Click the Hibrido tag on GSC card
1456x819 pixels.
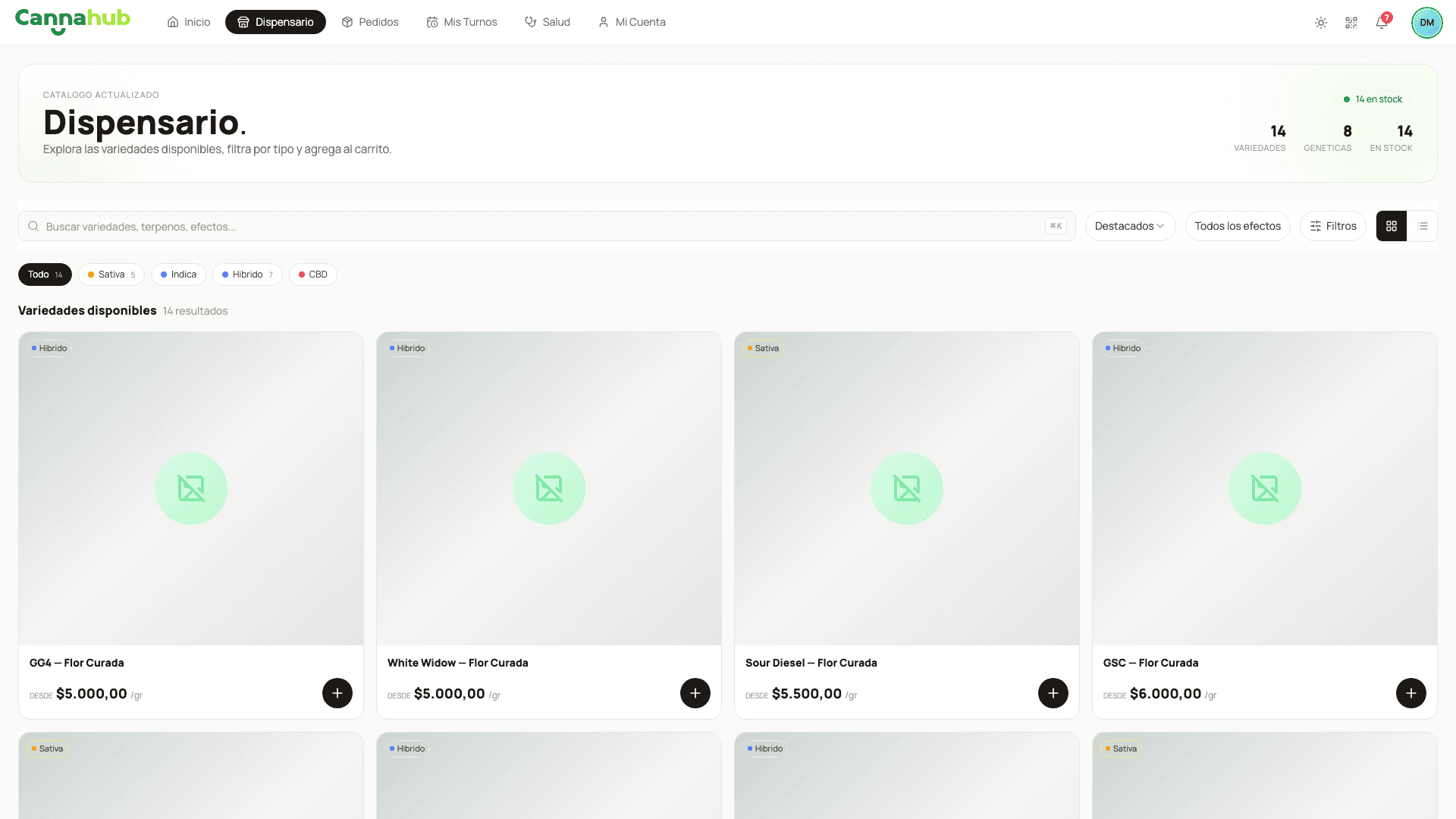pyautogui.click(x=1123, y=348)
